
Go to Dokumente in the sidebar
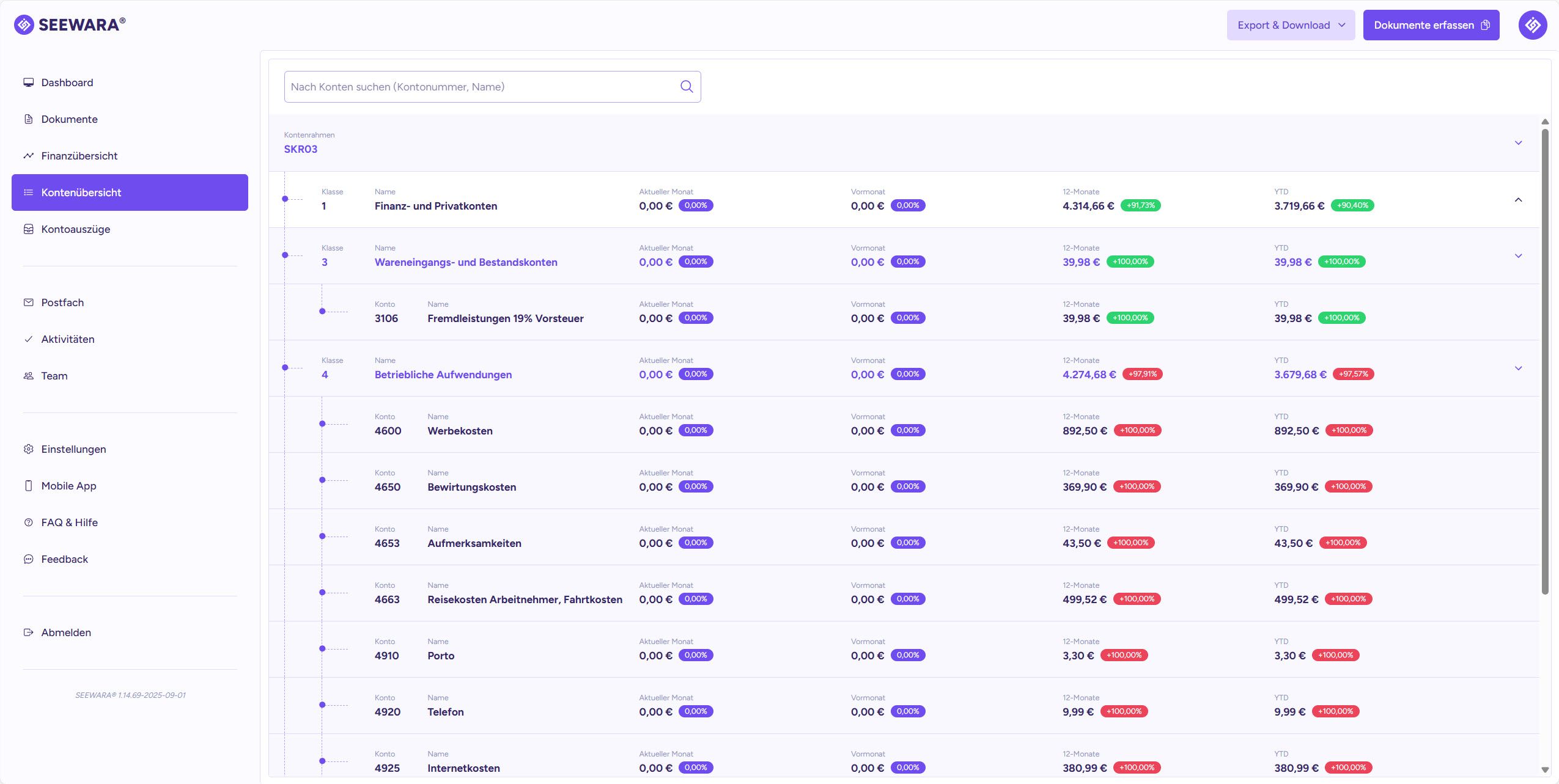[x=69, y=119]
